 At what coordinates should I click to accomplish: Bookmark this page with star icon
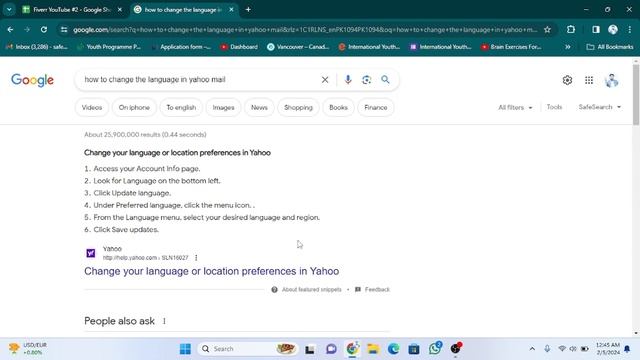point(547,29)
